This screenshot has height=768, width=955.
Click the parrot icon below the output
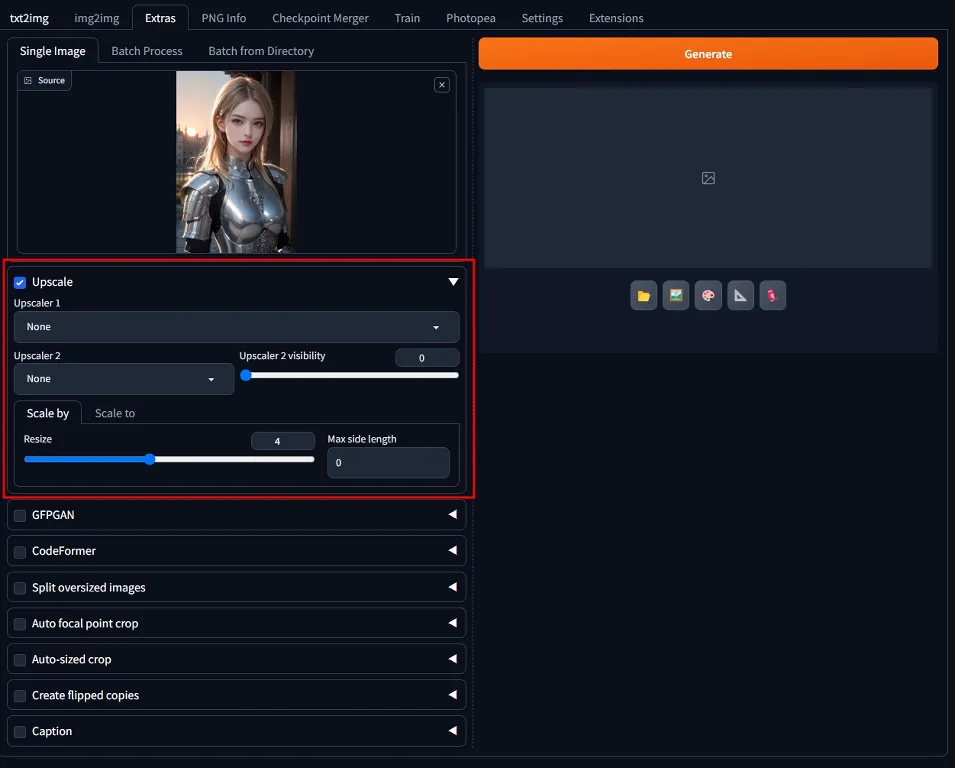click(x=772, y=295)
